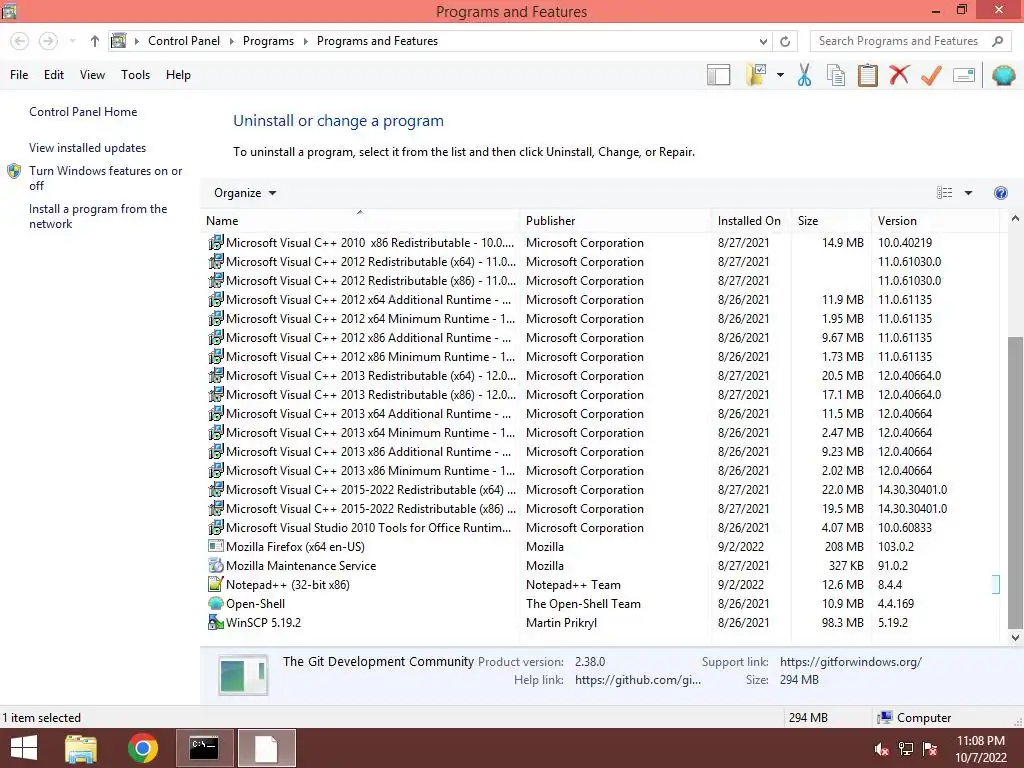Open Turn Windows features on or off

[x=105, y=178]
